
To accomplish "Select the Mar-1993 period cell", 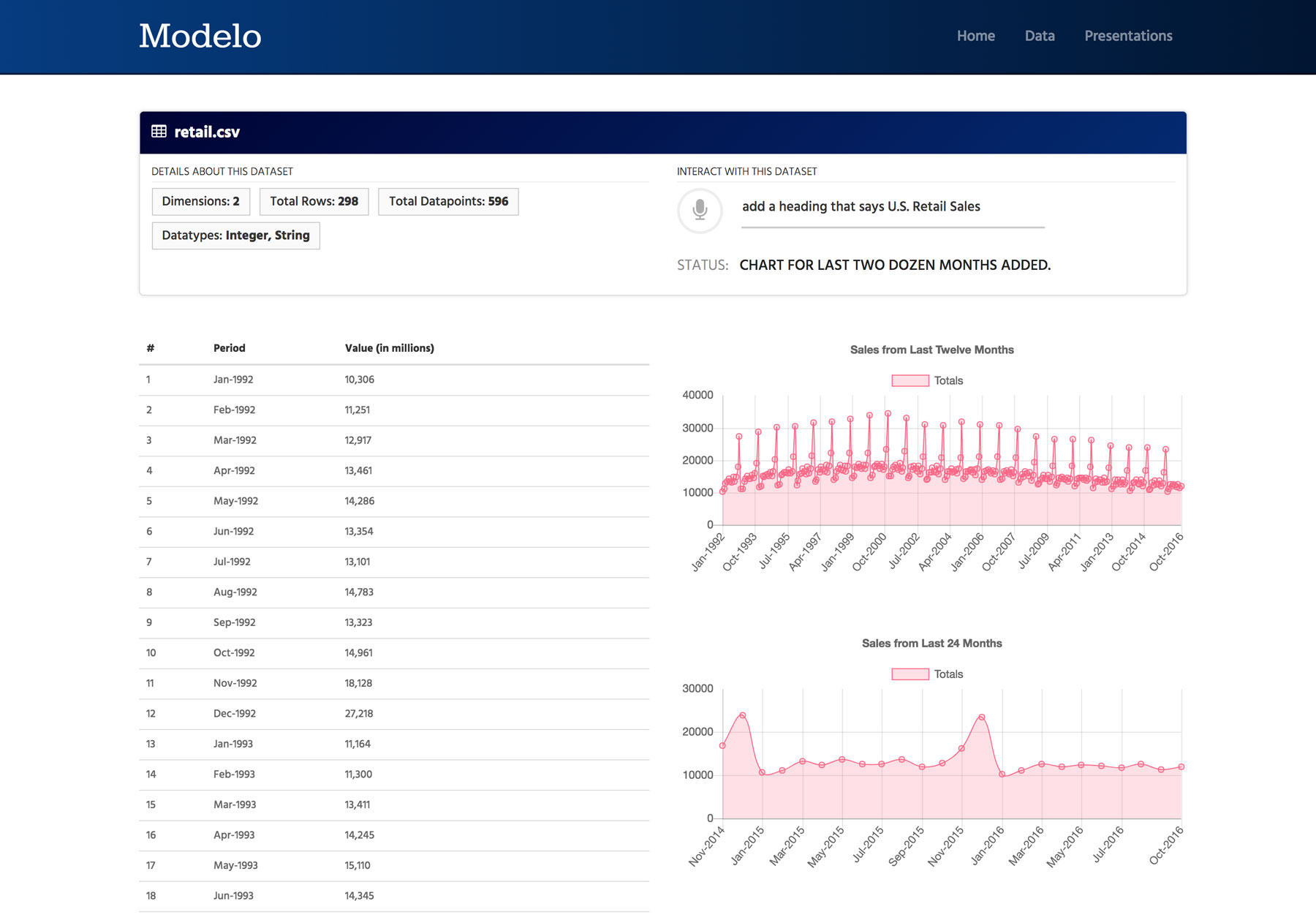I will 235,805.
